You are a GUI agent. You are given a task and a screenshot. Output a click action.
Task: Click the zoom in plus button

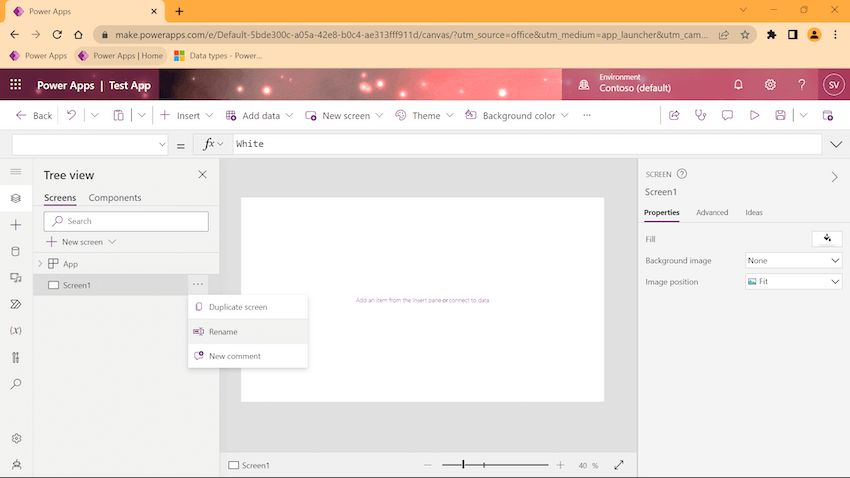tap(560, 465)
